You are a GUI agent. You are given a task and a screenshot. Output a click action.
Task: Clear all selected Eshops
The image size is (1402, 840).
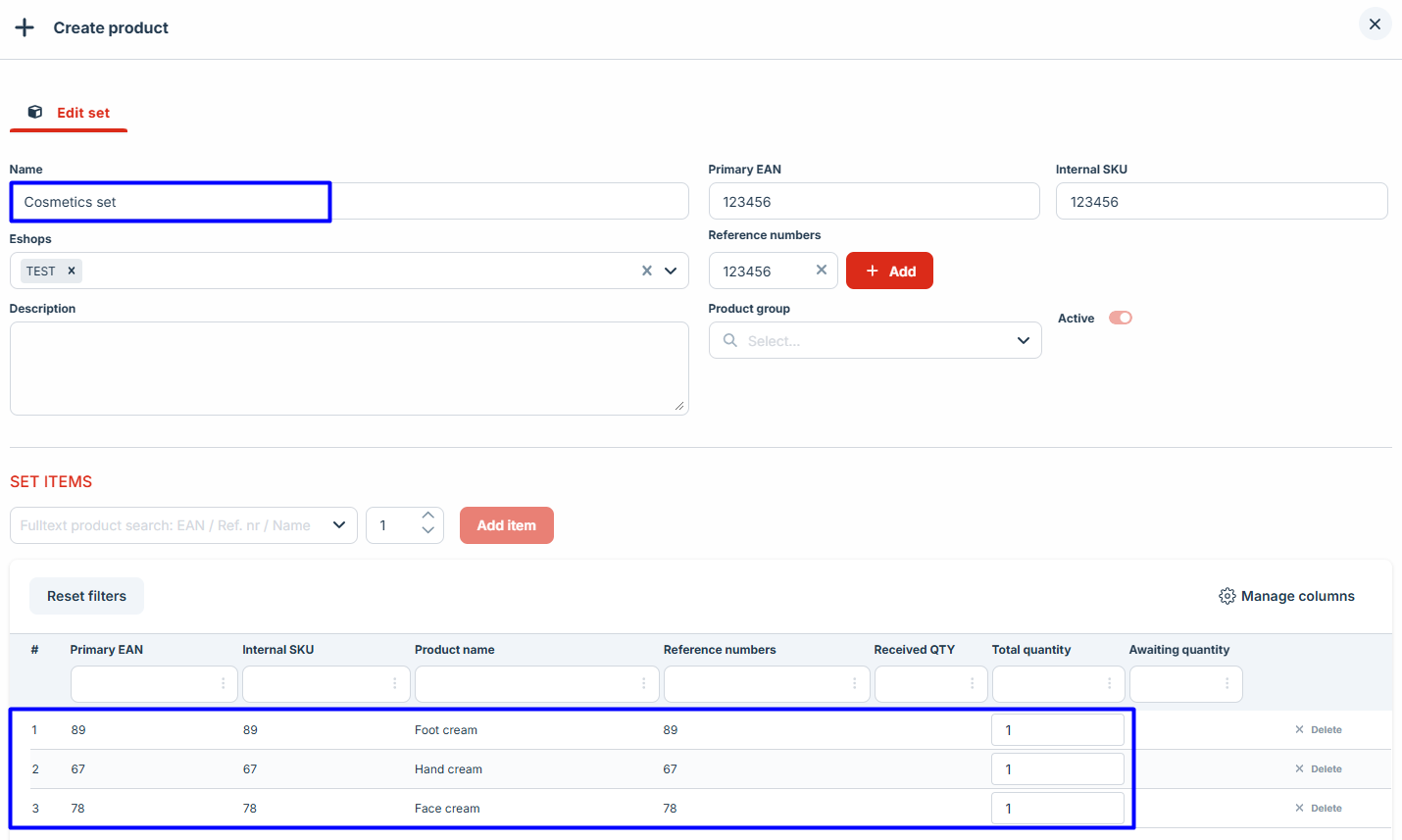tap(646, 271)
